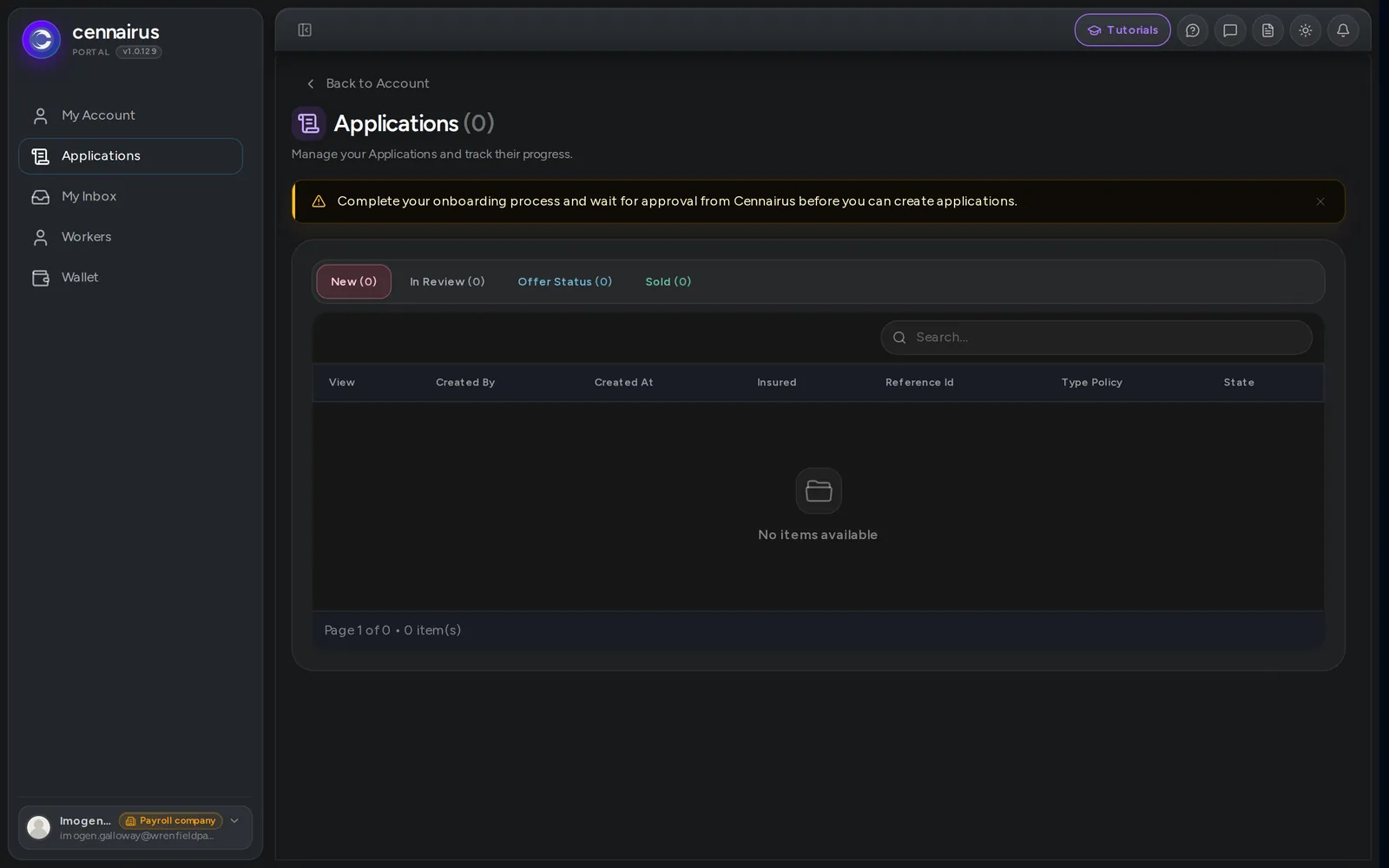The image size is (1389, 868).
Task: Open the notifications bell icon
Action: (1343, 30)
